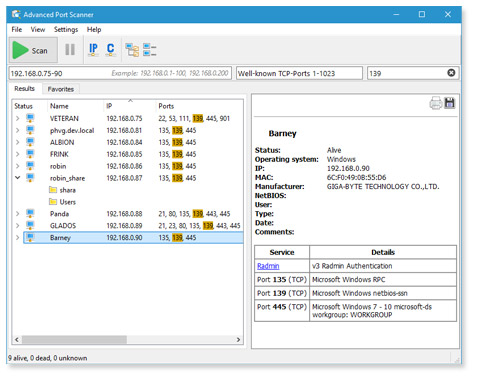Image resolution: width=477 pixels, height=379 pixels.
Task: Collapse the robin_share host entry
Action: (x=17, y=178)
